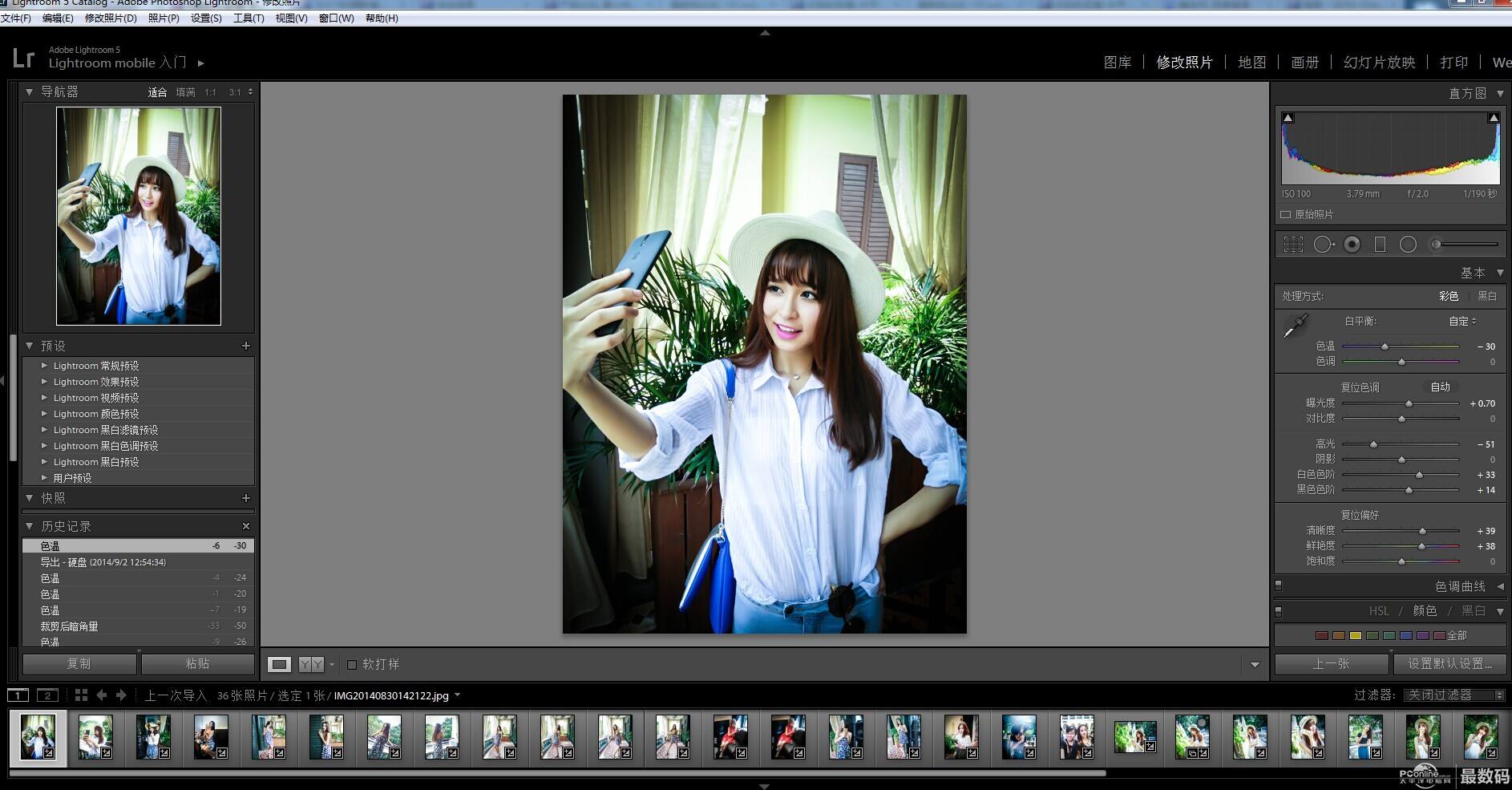Open the 工具(T) menu
Viewport: 1512px width, 790px height.
[x=249, y=18]
